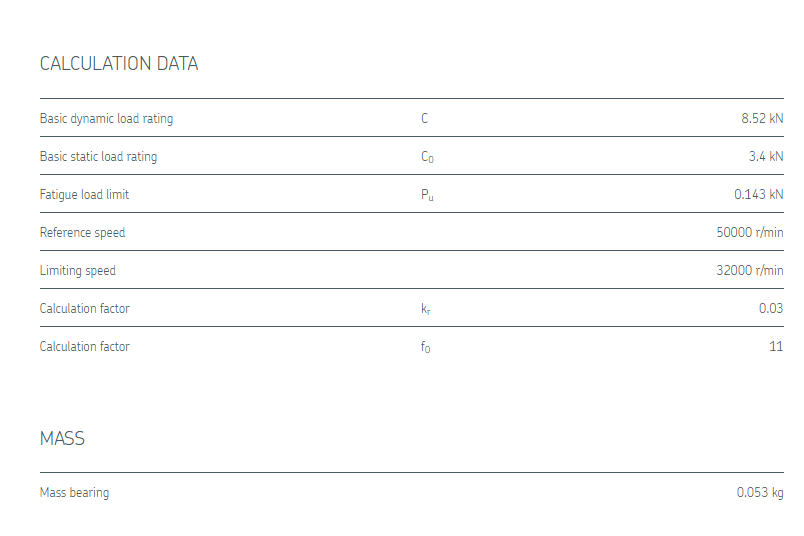Select the 3.4 kN value
The height and width of the screenshot is (536, 804).
point(766,157)
